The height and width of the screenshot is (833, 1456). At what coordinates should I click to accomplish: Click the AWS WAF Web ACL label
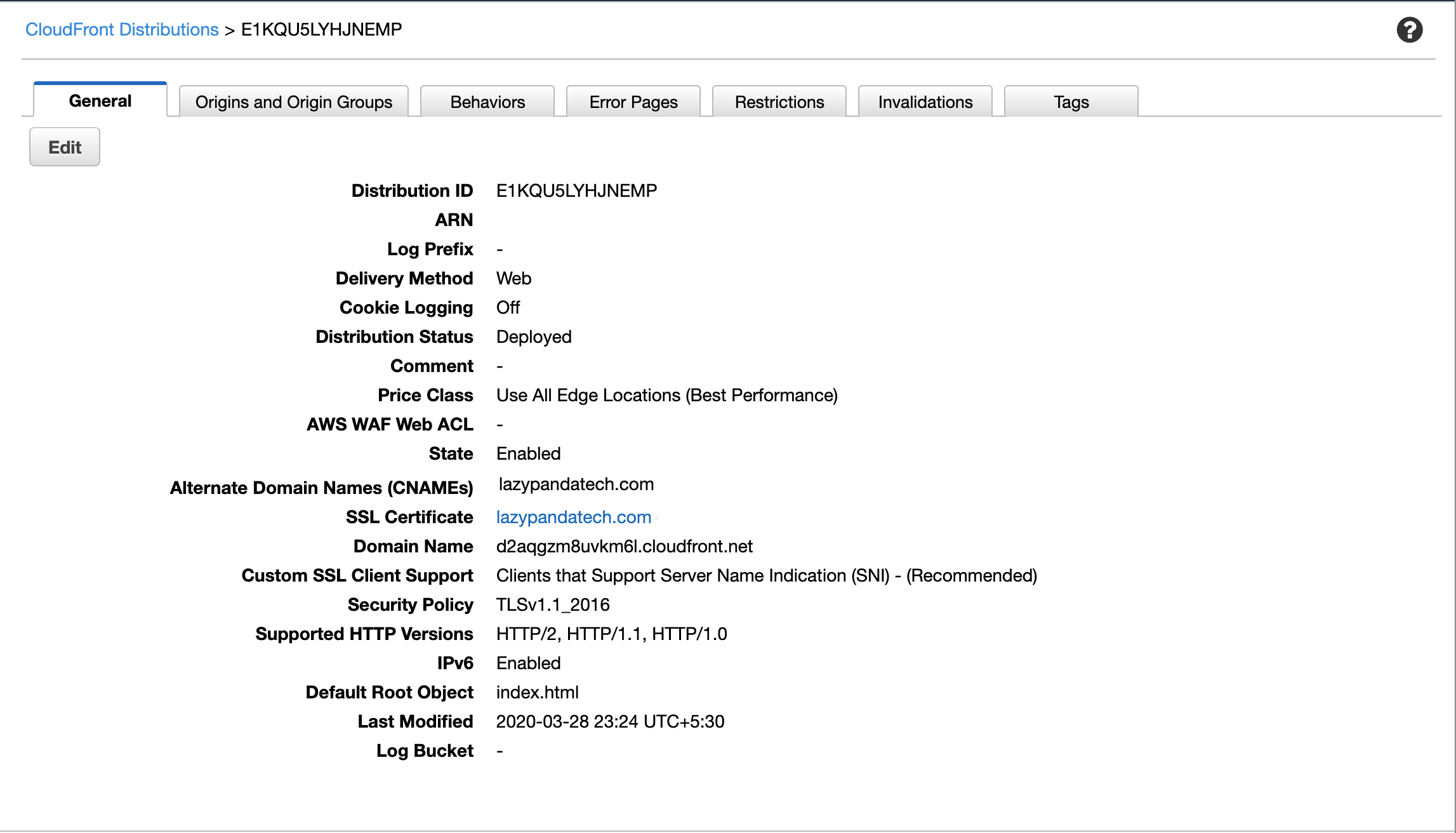pos(390,424)
